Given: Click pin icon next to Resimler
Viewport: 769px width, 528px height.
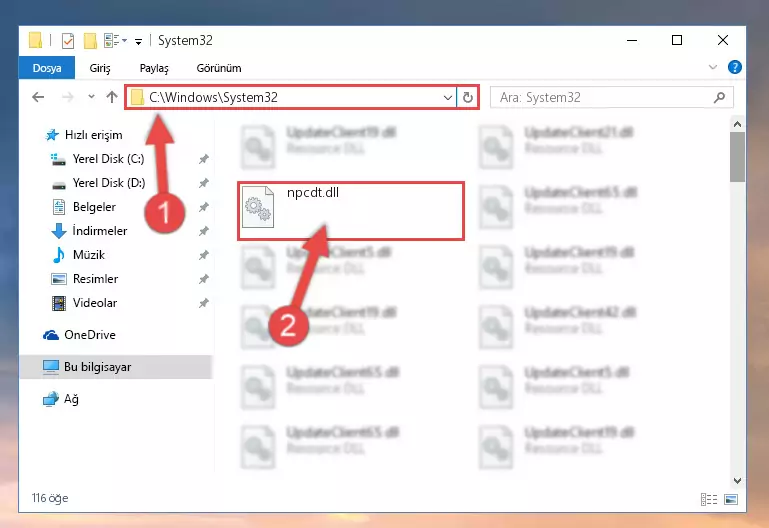Looking at the screenshot, I should click(x=204, y=279).
